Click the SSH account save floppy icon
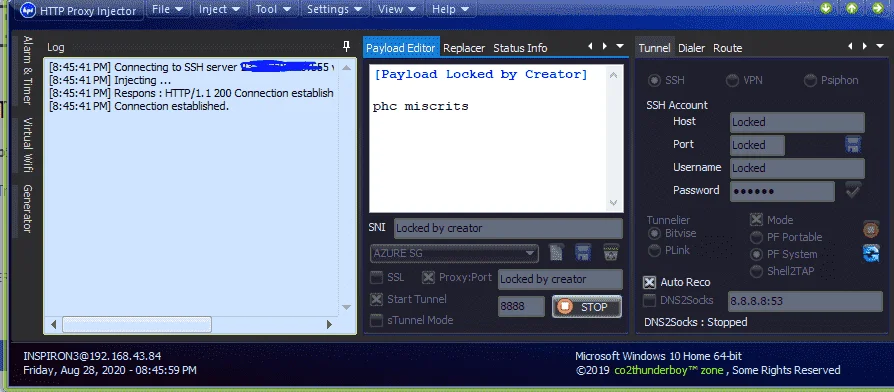Viewport: 894px width, 392px height. pyautogui.click(x=853, y=145)
